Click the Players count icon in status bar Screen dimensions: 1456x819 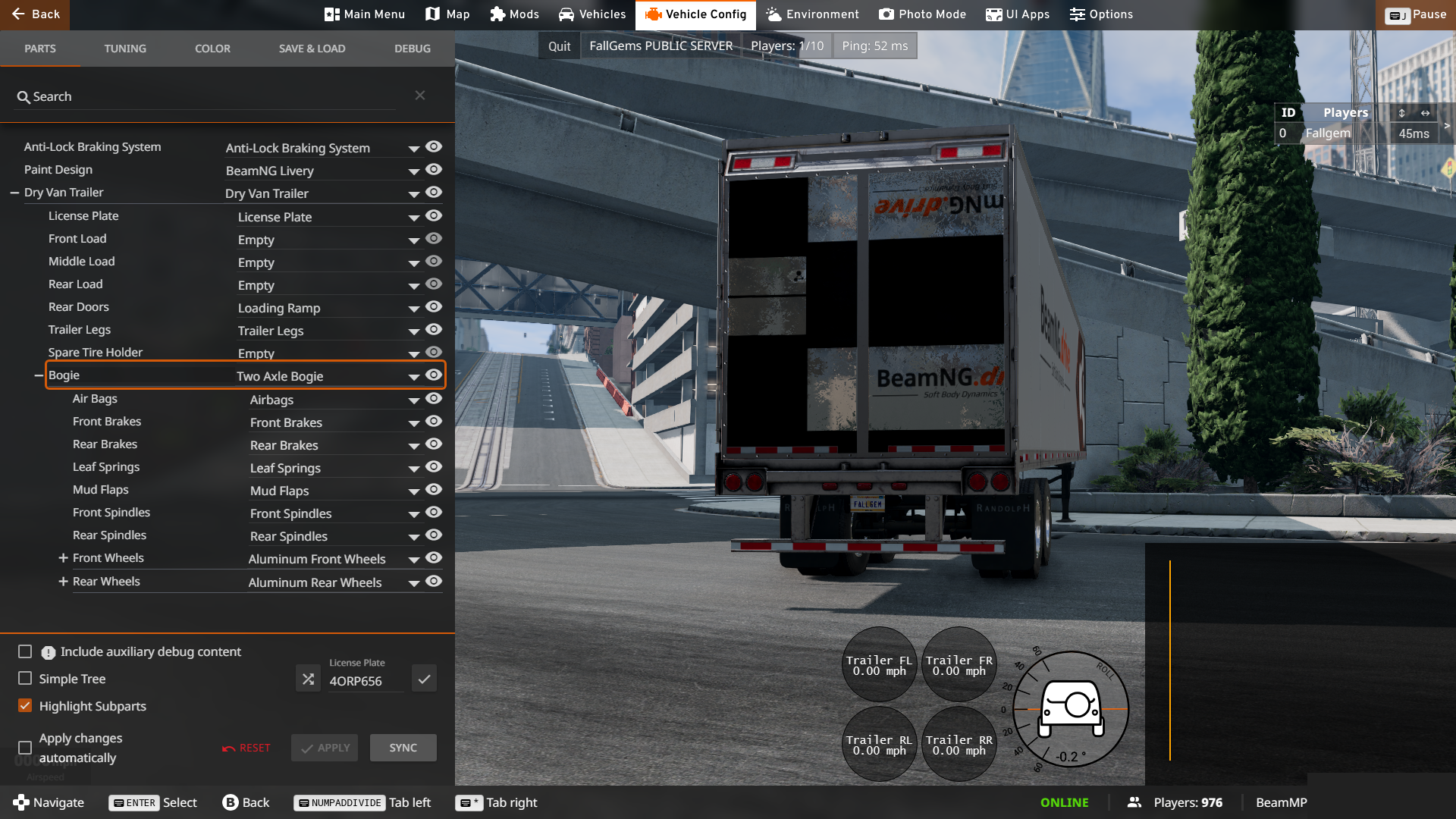coord(1134,802)
